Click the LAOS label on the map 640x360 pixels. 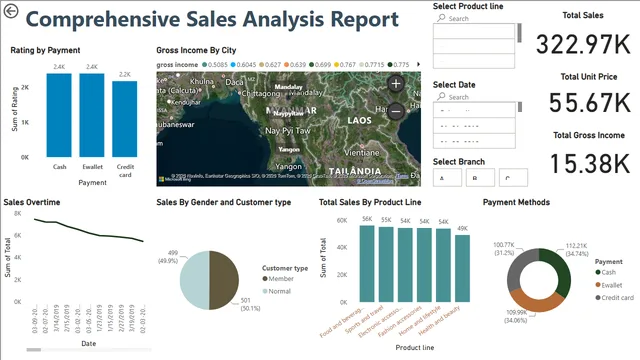click(359, 120)
